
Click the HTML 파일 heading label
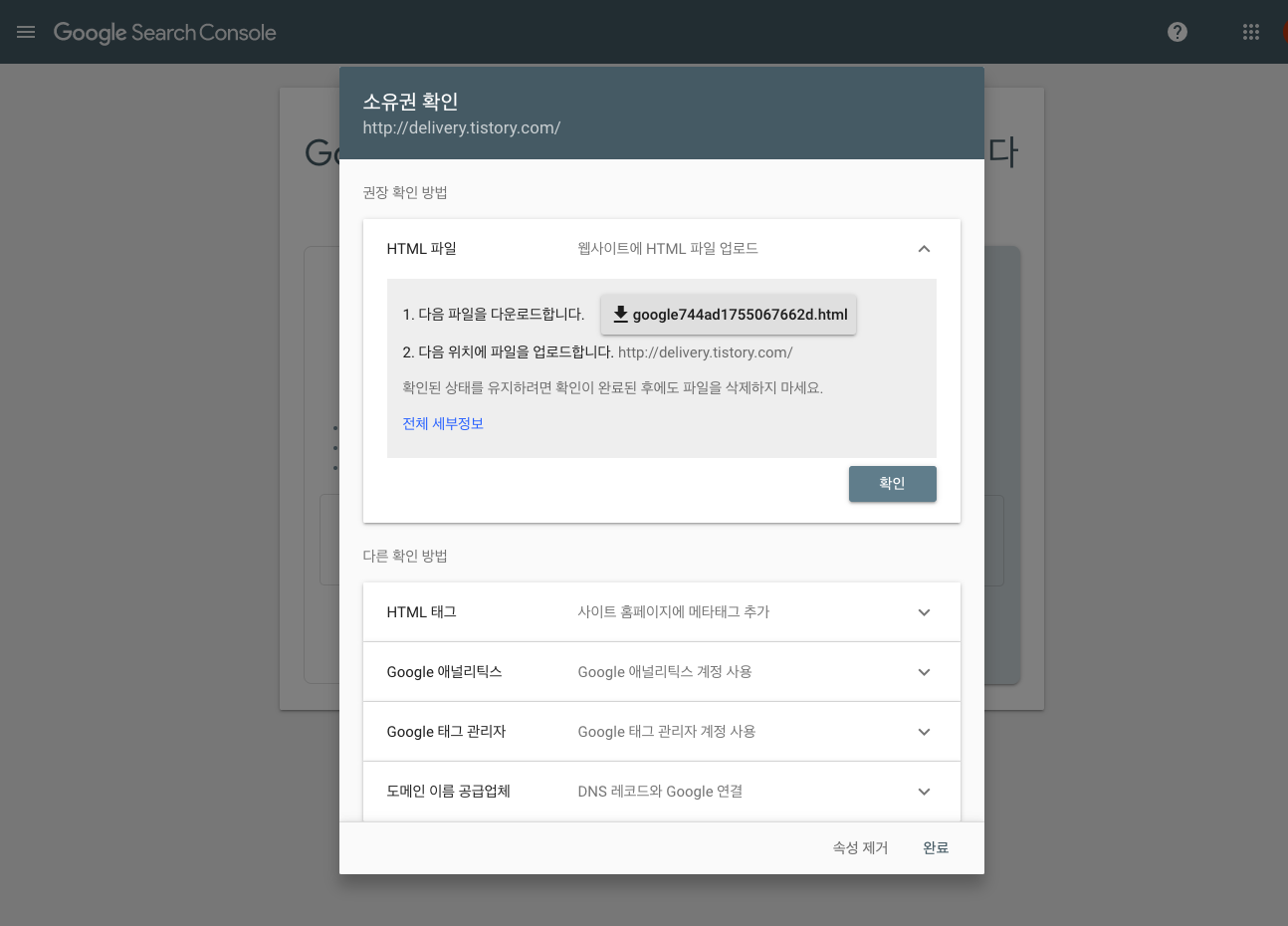pyautogui.click(x=421, y=249)
